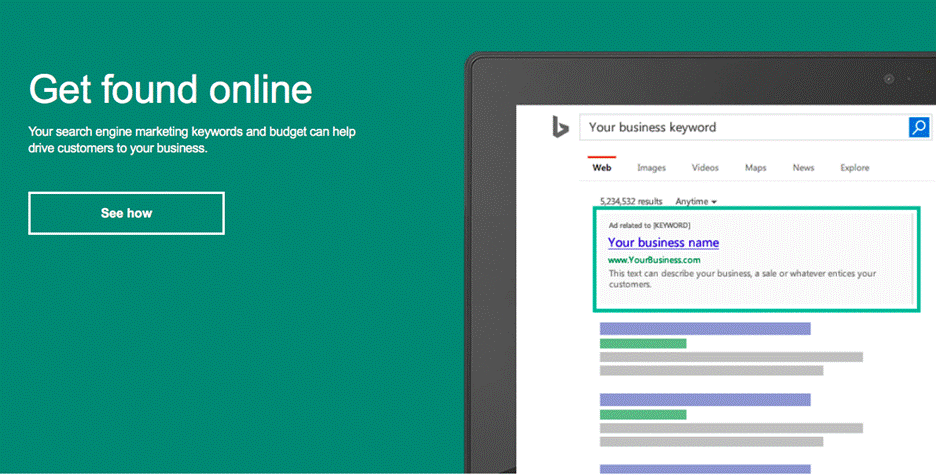Viewport: 936px width, 476px height.
Task: Select the Explore tab
Action: tap(854, 168)
